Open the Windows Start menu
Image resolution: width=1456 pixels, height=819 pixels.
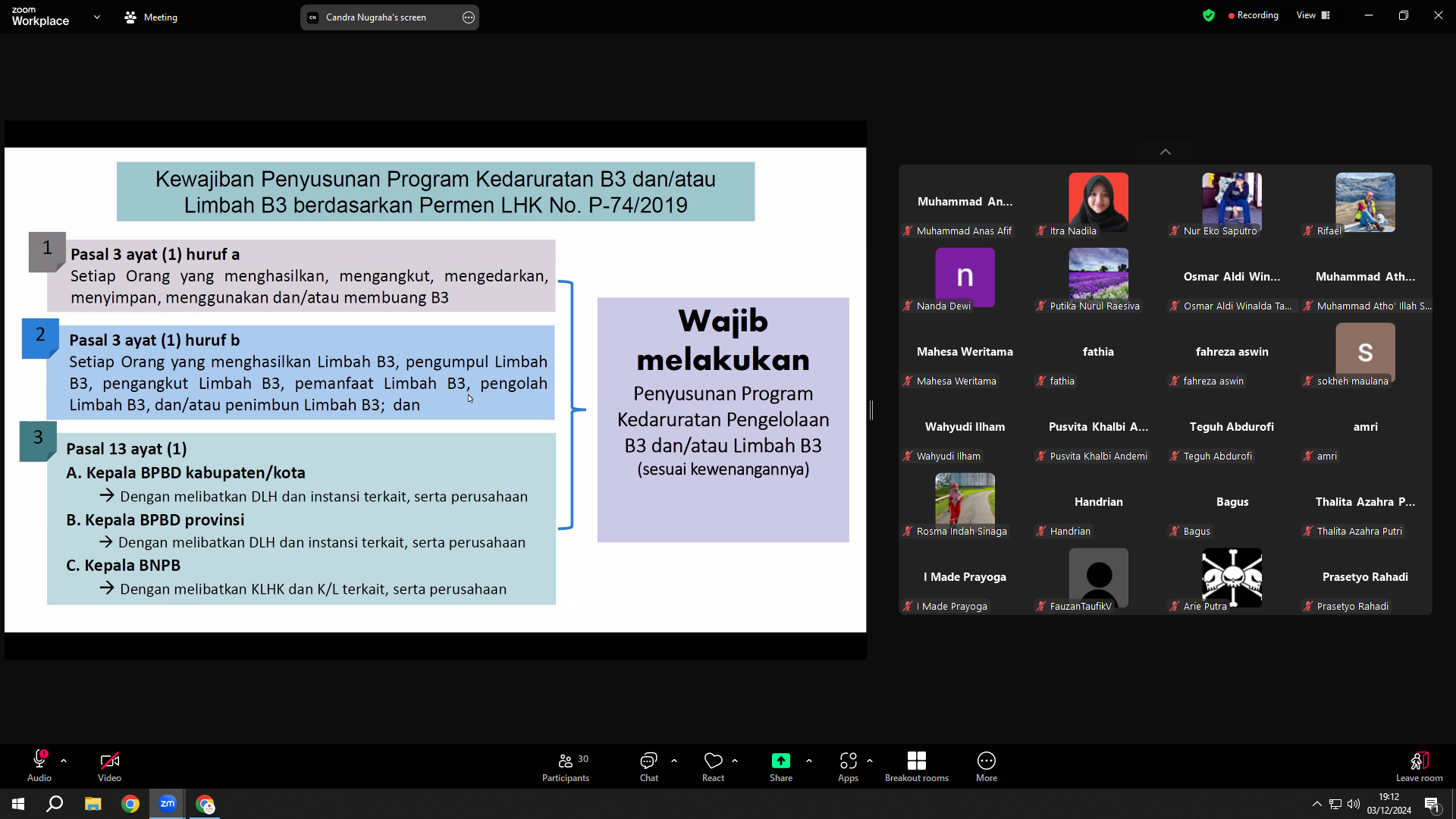pos(18,804)
